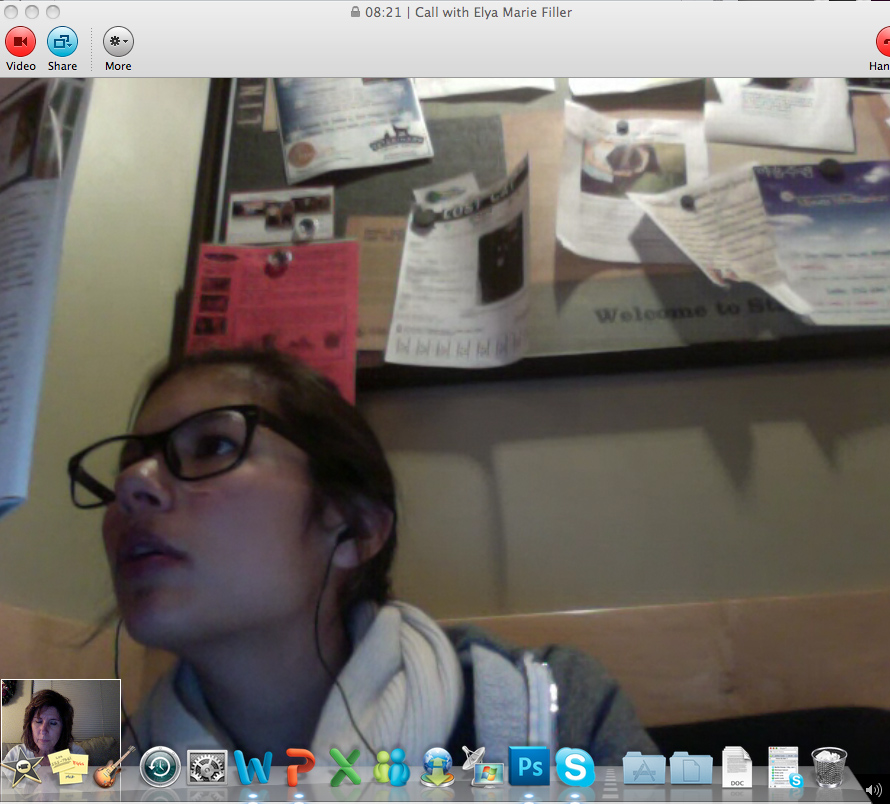
Task: Launch Microsoft Excel from the dock
Action: [345, 768]
